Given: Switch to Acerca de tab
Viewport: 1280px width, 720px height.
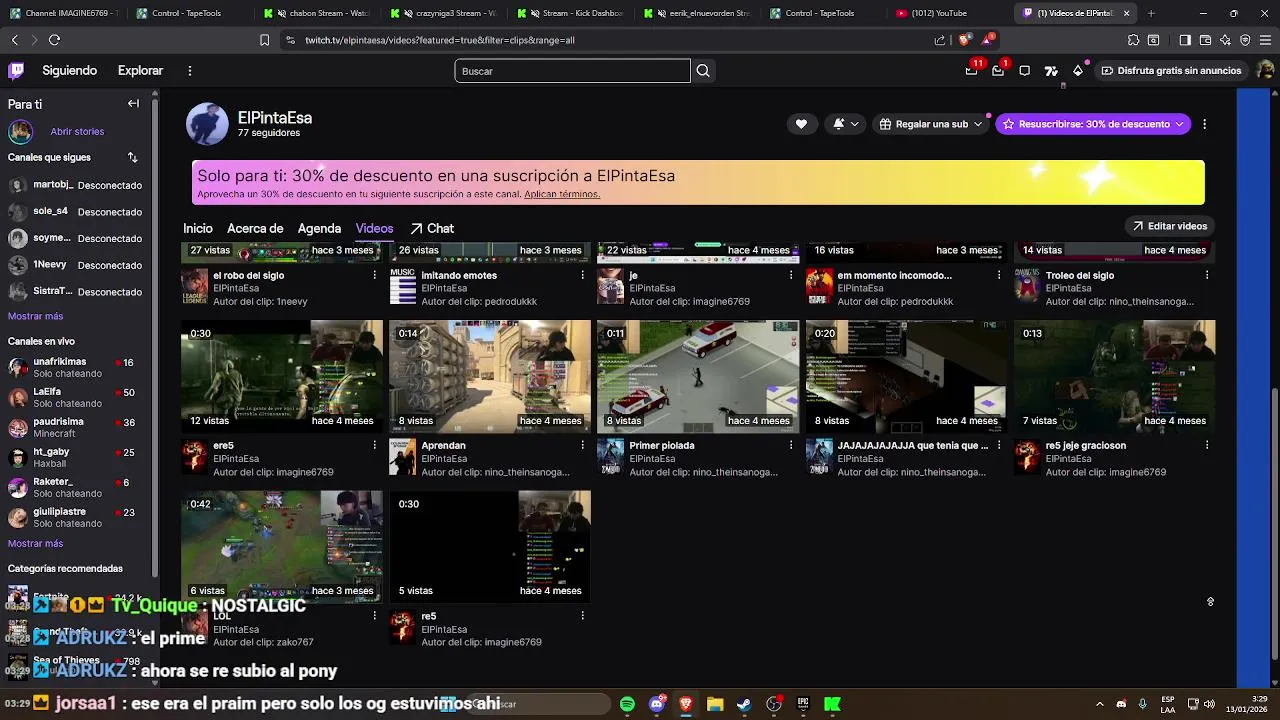Looking at the screenshot, I should 255,228.
